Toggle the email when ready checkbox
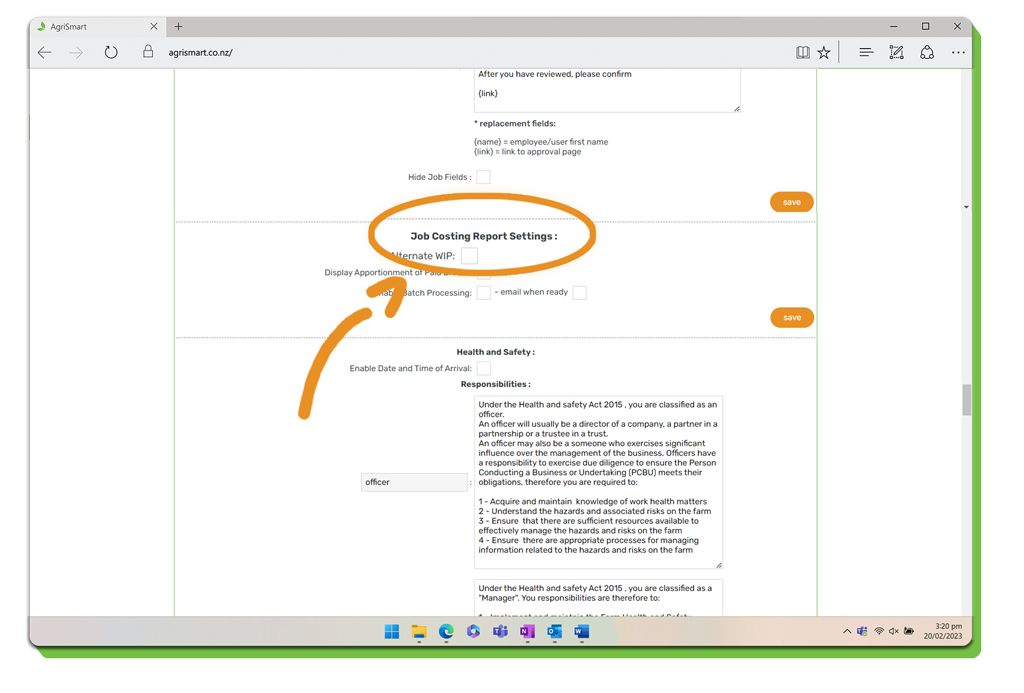 tap(579, 293)
